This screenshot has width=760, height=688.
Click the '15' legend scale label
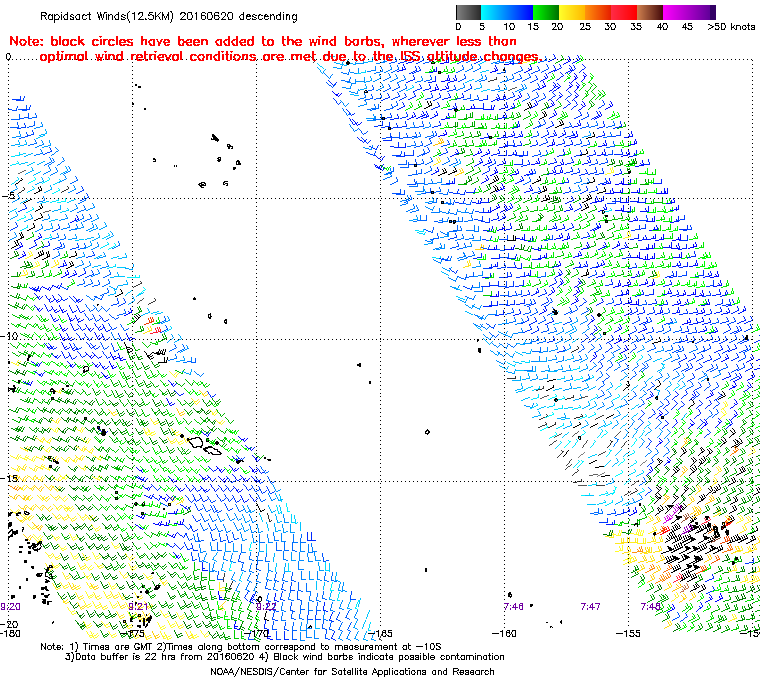pos(533,27)
